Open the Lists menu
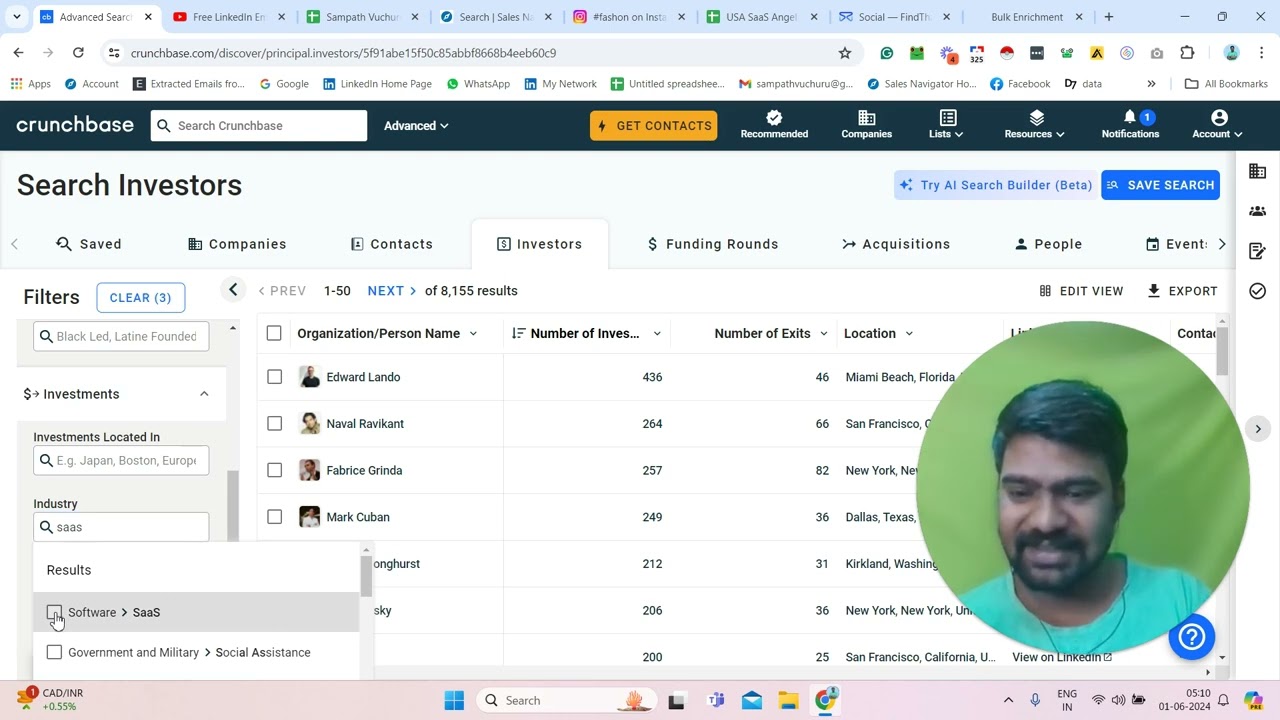Viewport: 1280px width, 720px height. 945,125
